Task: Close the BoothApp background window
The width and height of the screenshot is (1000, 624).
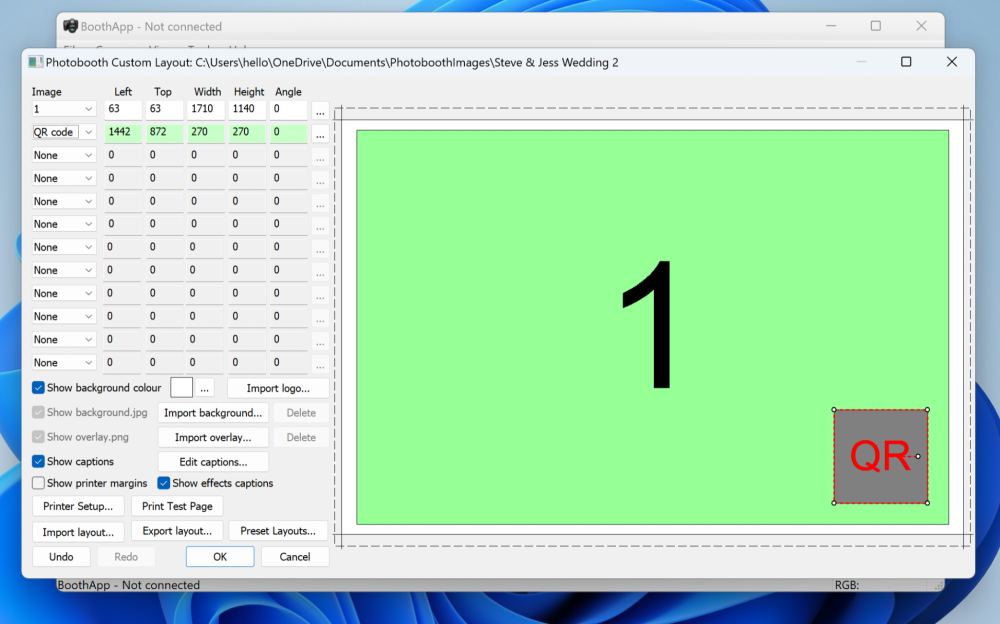Action: point(921,26)
